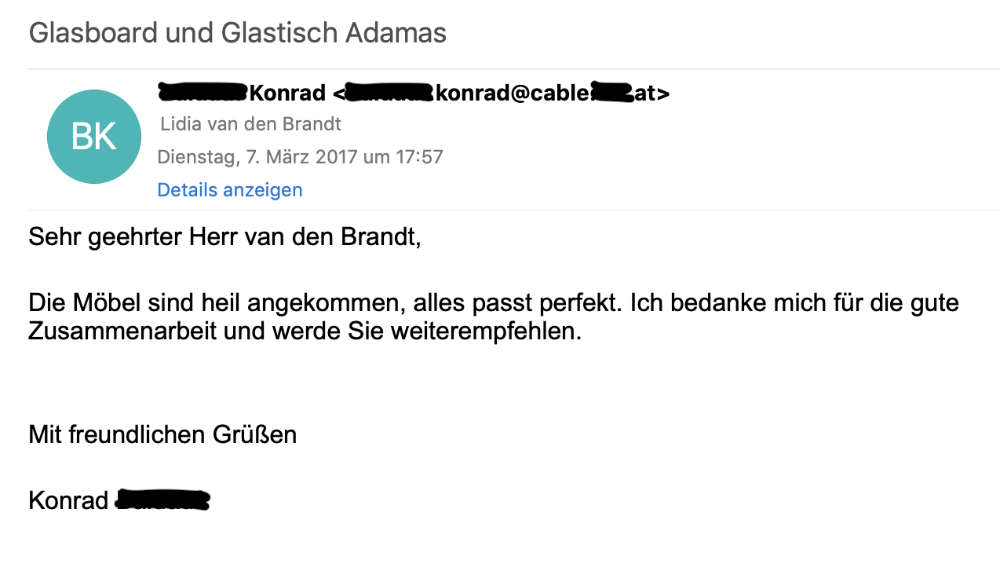Click the sender name Konrad in header
Screen dimensions: 1000x586
[x=287, y=93]
